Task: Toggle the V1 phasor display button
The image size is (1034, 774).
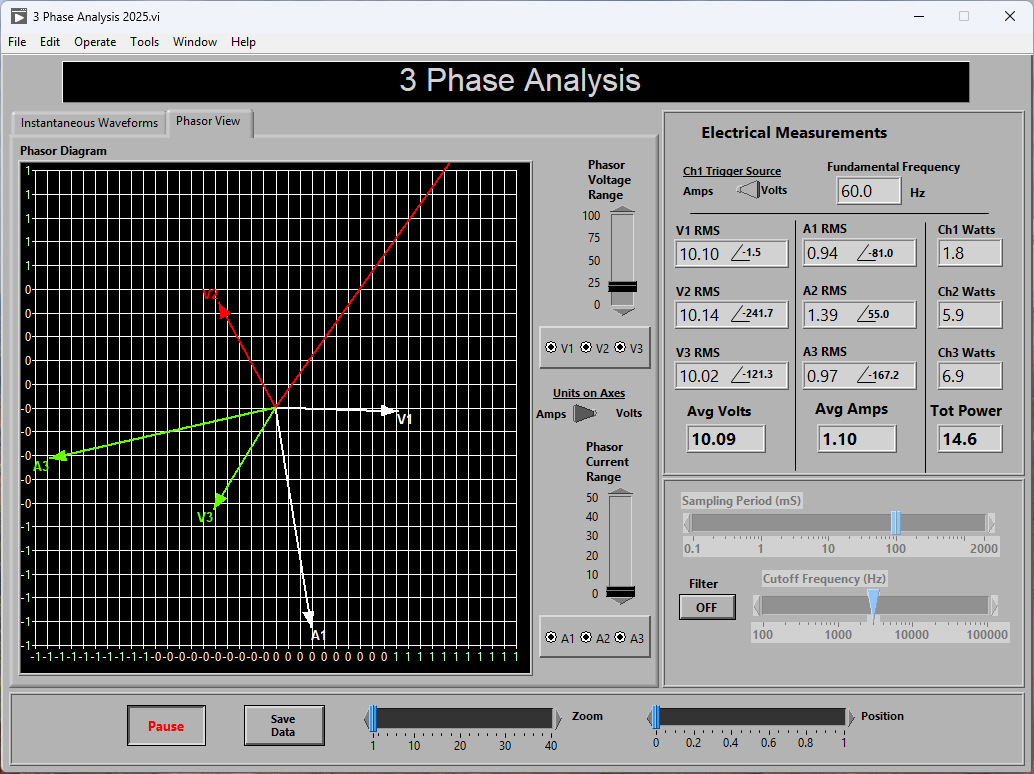Action: click(551, 347)
